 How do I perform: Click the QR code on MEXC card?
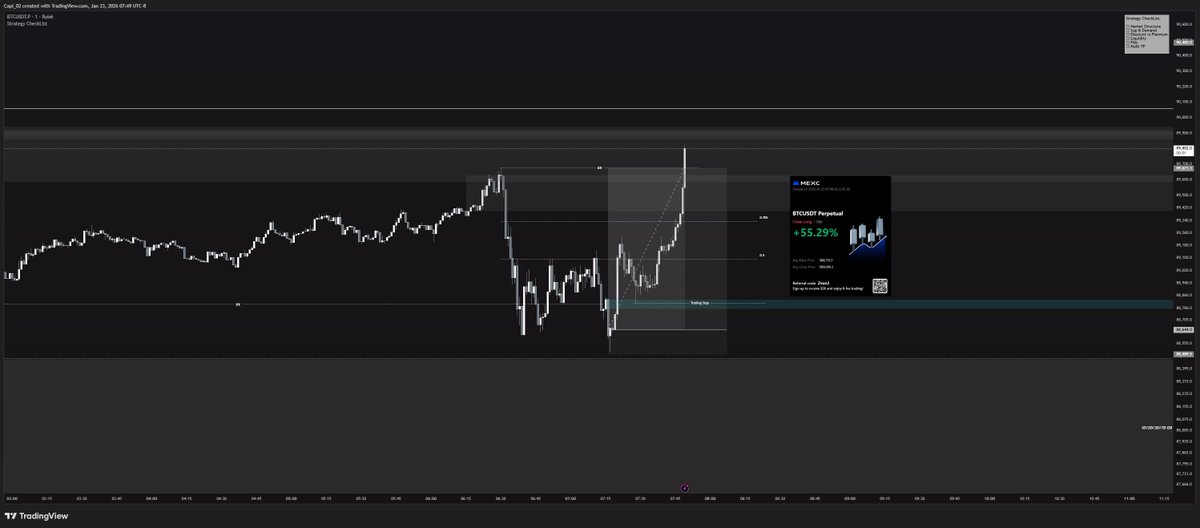tap(879, 286)
